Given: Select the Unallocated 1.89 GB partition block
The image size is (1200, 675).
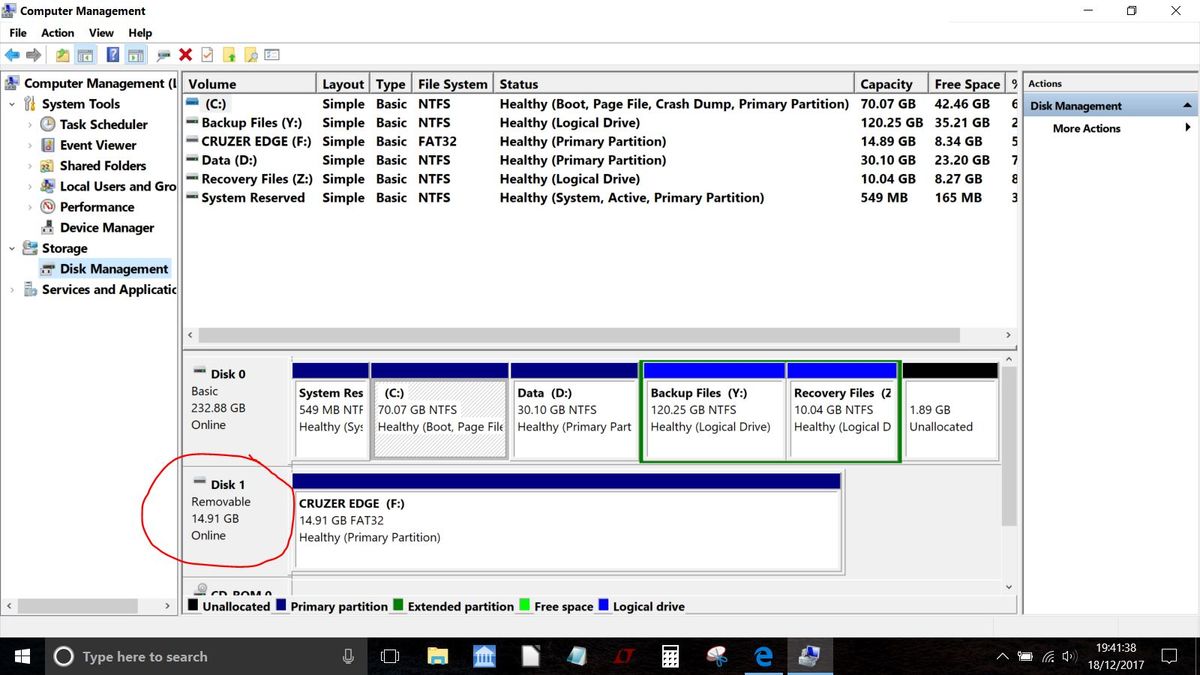Looking at the screenshot, I should tap(950, 418).
